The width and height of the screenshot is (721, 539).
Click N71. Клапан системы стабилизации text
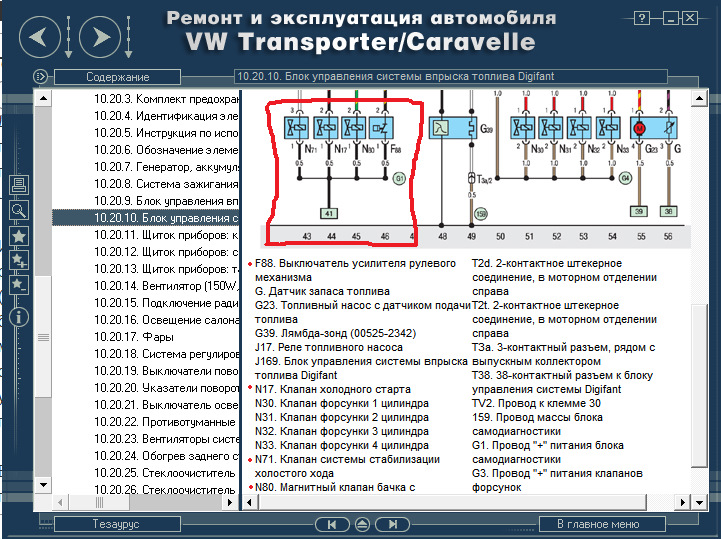pyautogui.click(x=347, y=466)
